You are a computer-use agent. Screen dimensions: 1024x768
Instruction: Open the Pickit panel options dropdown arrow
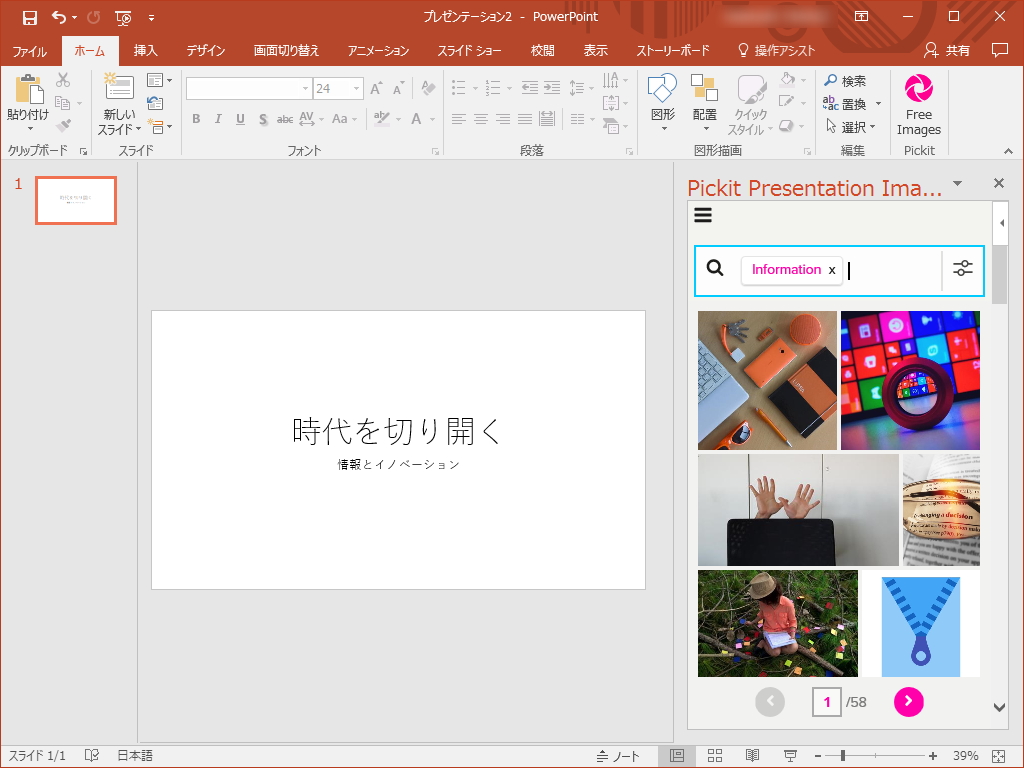(957, 185)
